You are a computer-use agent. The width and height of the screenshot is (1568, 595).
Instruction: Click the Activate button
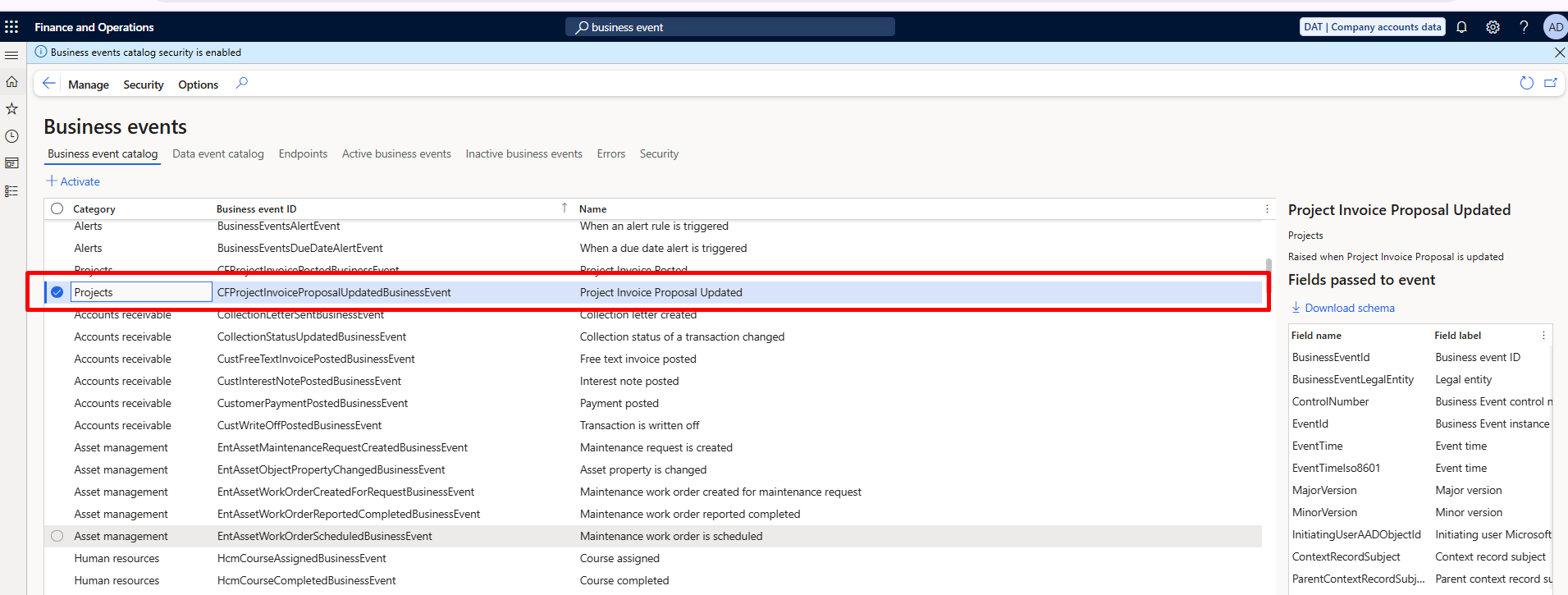coord(73,181)
